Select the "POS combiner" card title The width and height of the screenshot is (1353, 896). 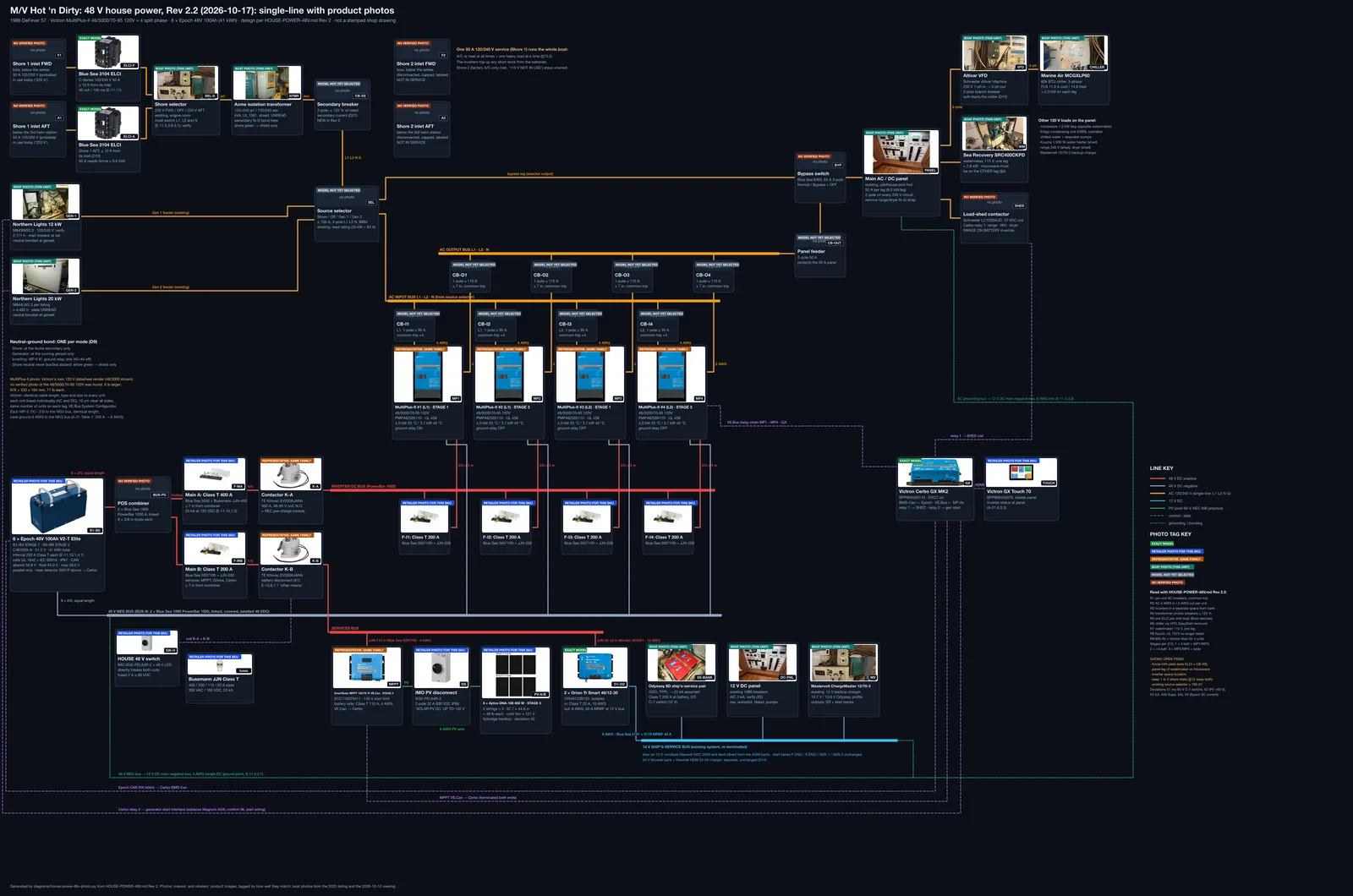point(134,503)
